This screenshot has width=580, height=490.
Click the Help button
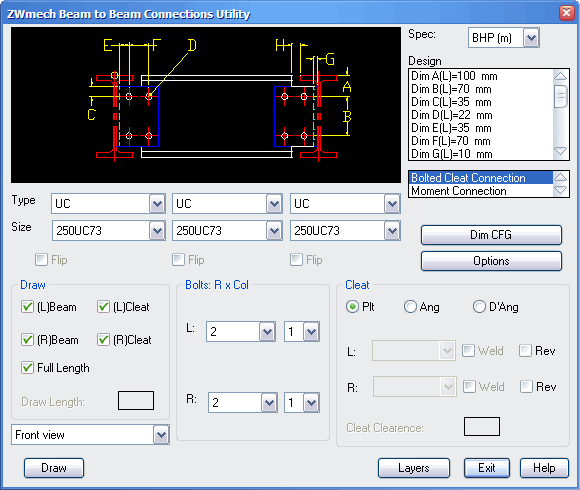pos(544,468)
